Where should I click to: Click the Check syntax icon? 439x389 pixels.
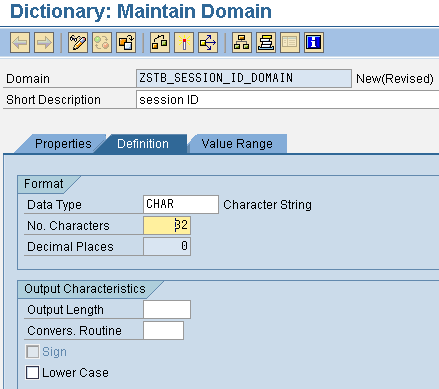(160, 43)
